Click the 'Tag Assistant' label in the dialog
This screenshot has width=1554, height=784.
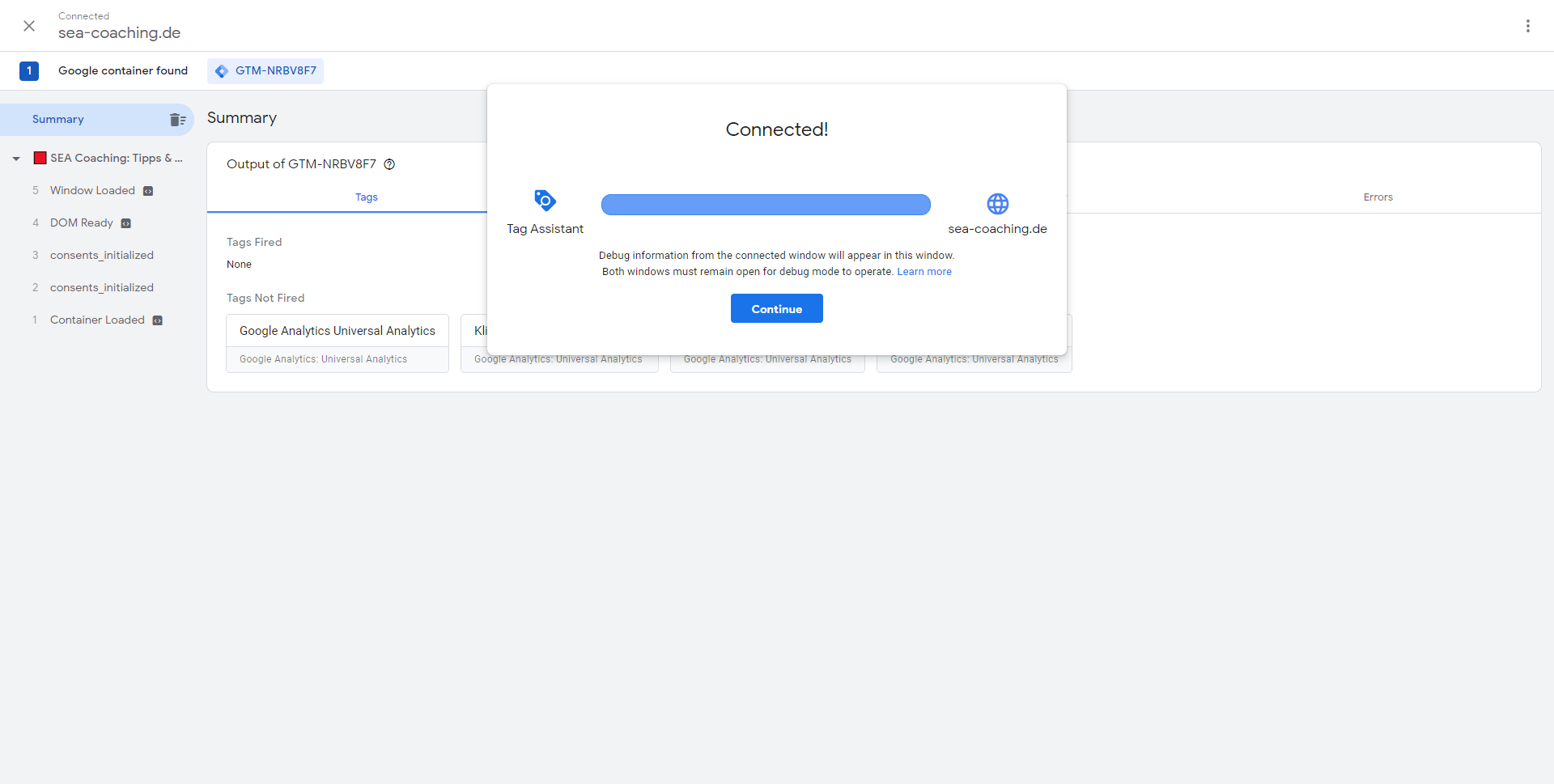tap(545, 229)
